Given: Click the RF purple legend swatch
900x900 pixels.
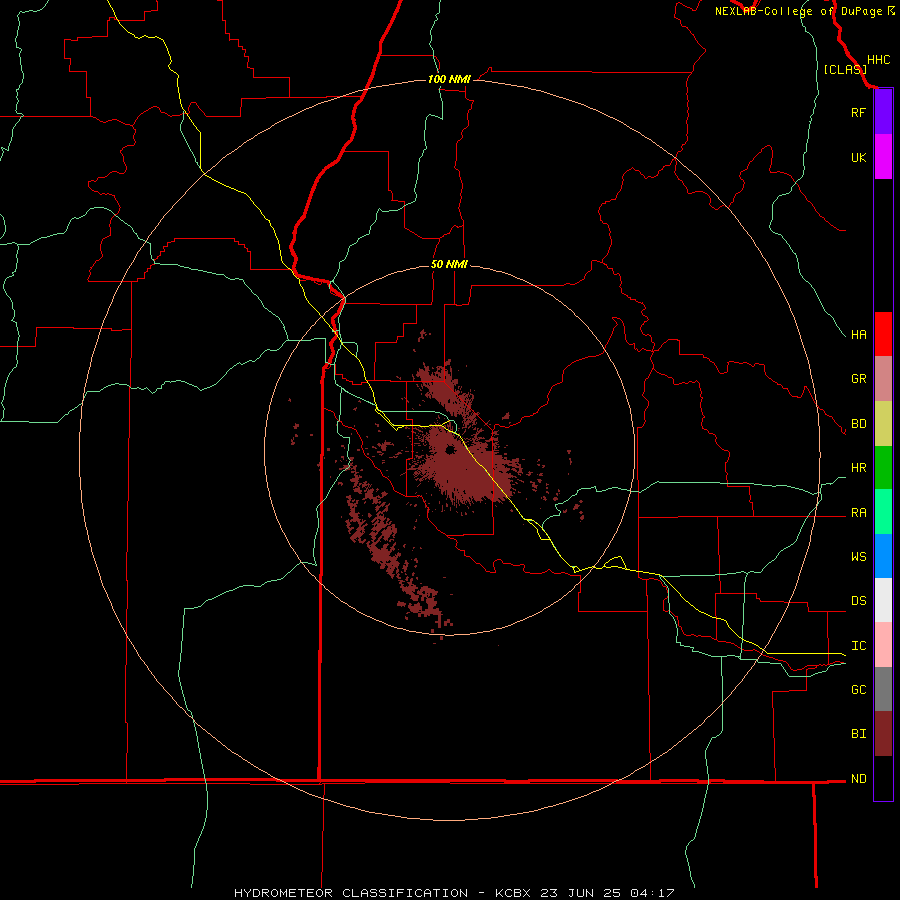Looking at the screenshot, I should (883, 112).
